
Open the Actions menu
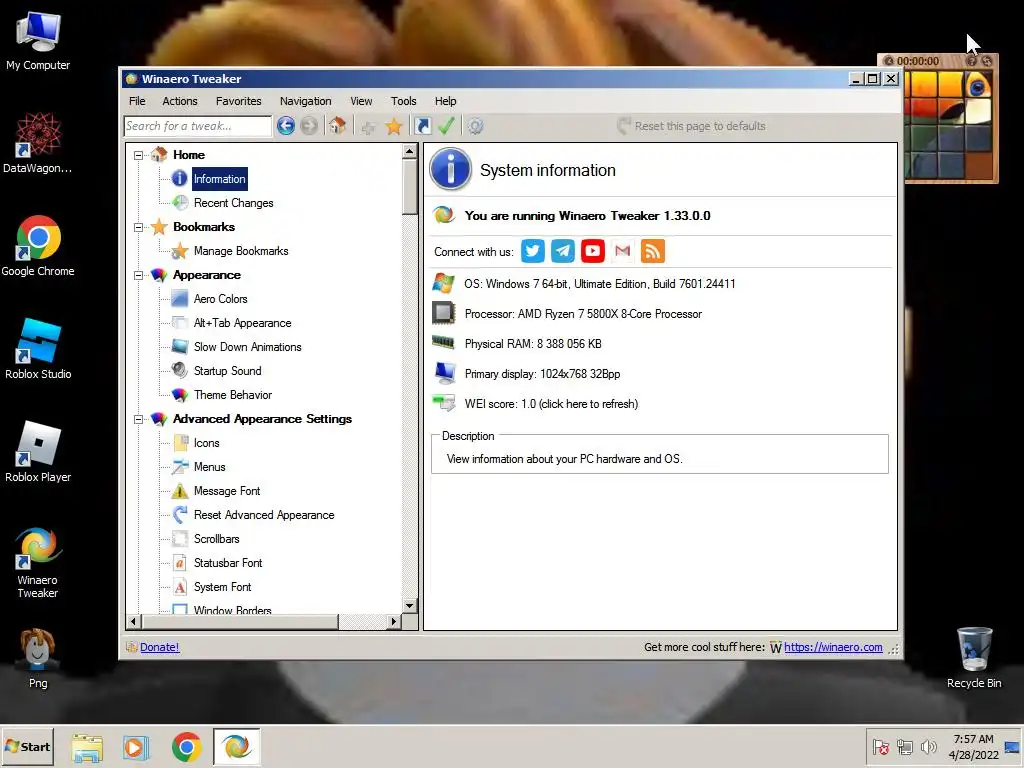[x=180, y=101]
